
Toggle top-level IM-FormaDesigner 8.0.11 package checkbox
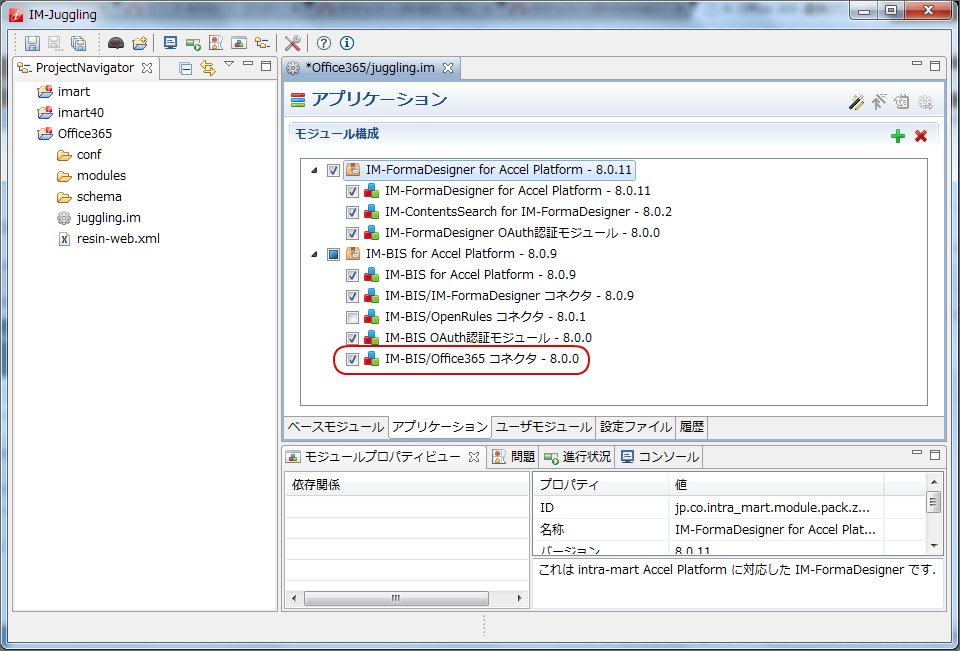(x=333, y=170)
